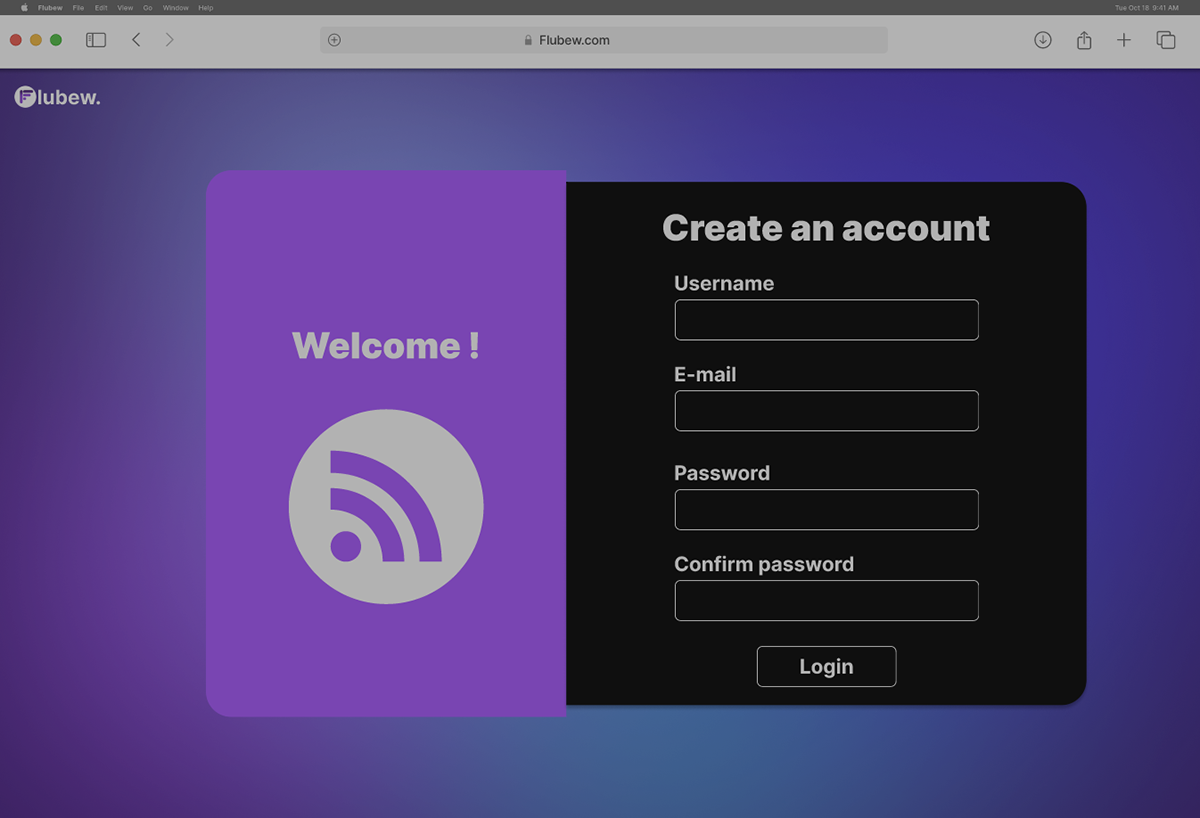
Task: Close the window with red button
Action: (16, 40)
